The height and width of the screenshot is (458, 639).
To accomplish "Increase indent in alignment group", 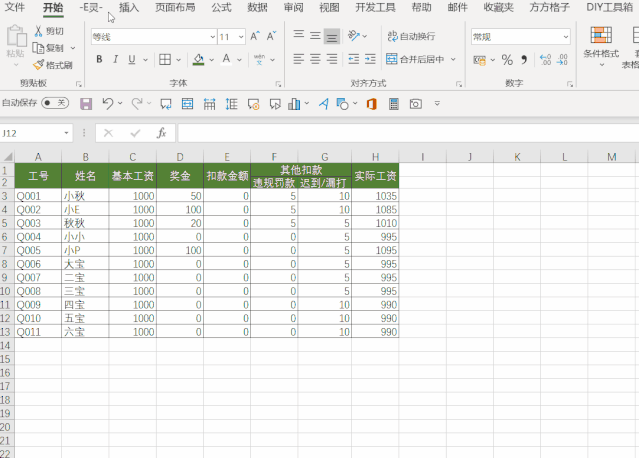I will tap(370, 59).
